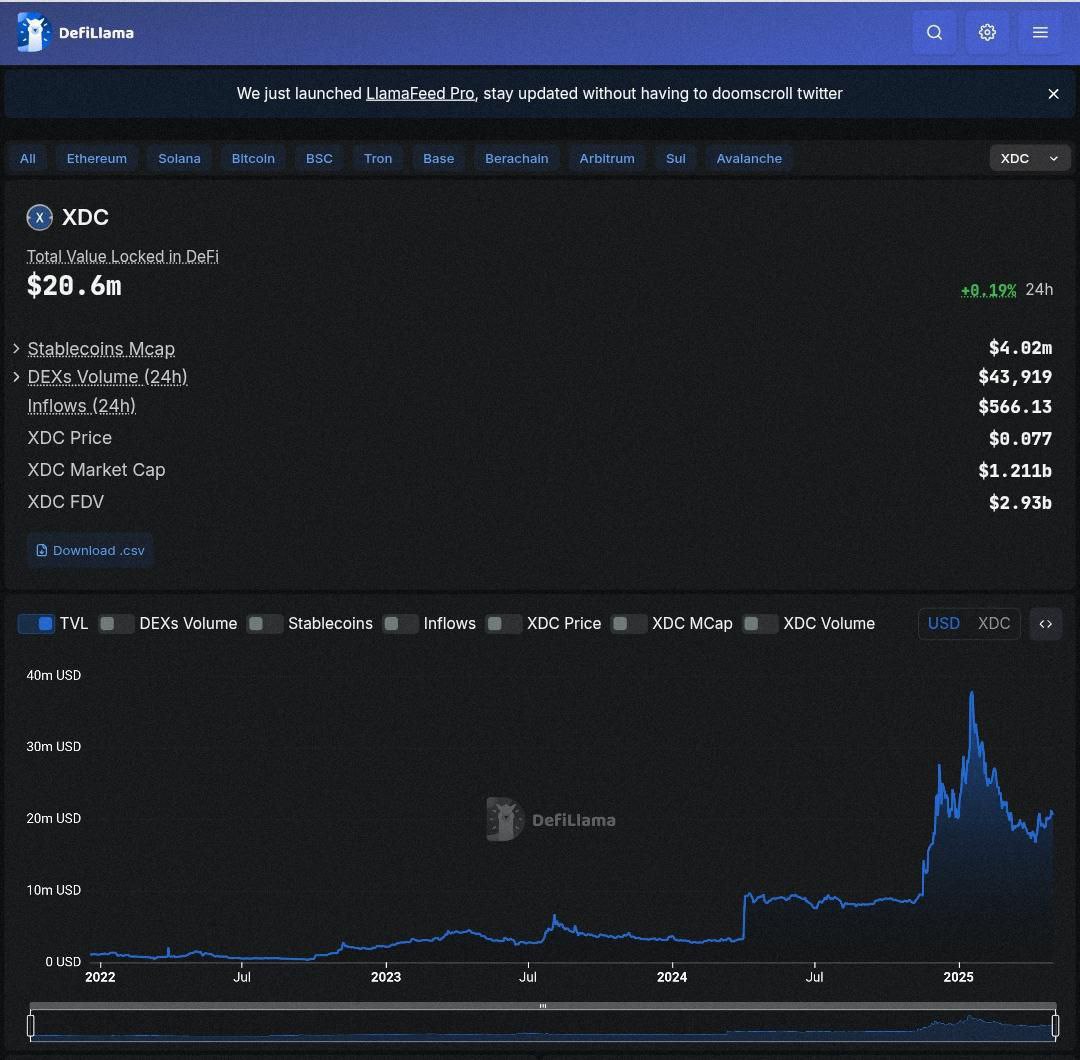Click the $43,919 DEX volume value
Screen dimensions: 1080x1060
1015,377
